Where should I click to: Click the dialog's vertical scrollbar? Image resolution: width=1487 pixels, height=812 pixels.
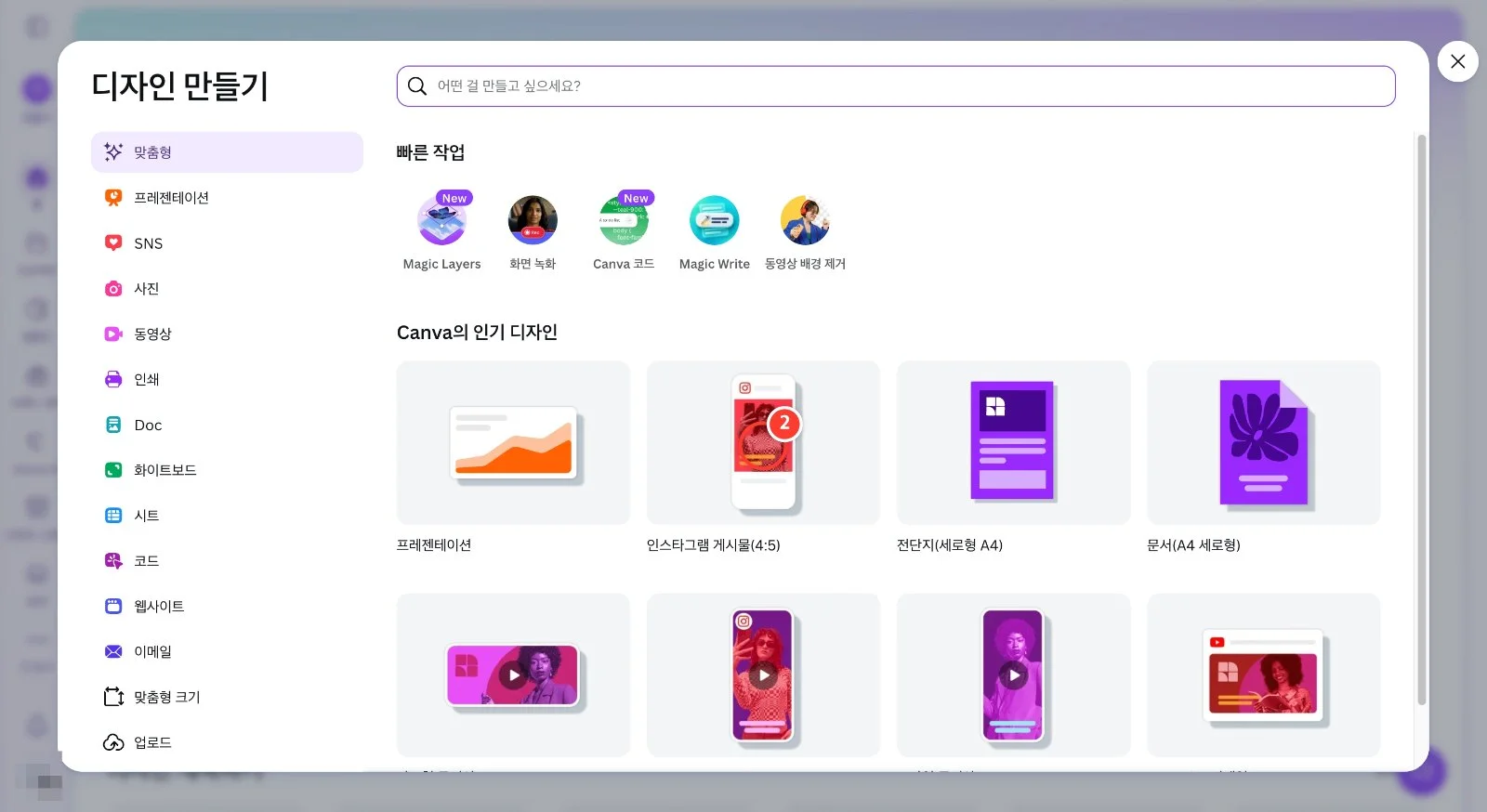point(1421,420)
